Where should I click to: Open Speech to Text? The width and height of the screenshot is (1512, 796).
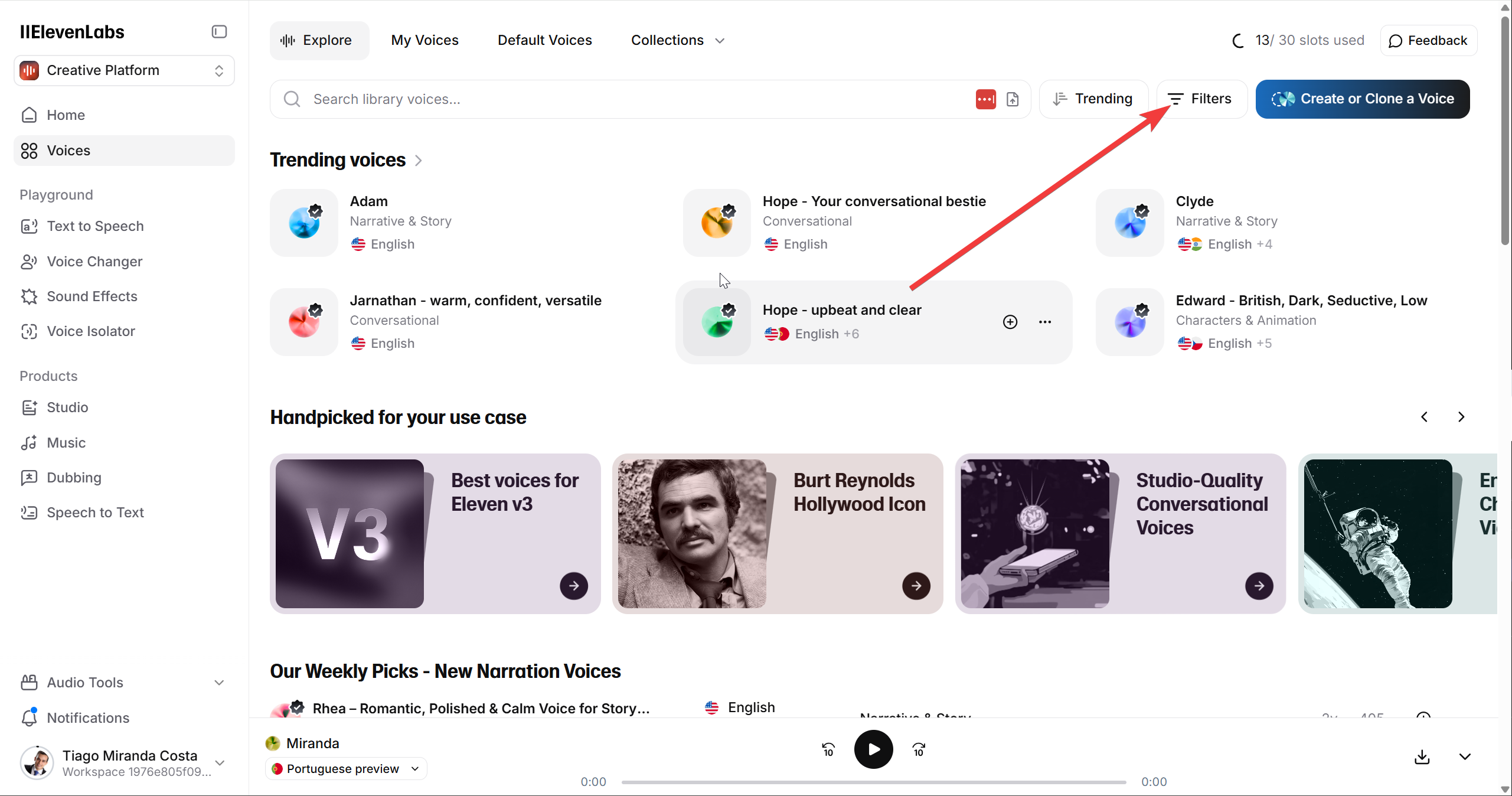124,513
